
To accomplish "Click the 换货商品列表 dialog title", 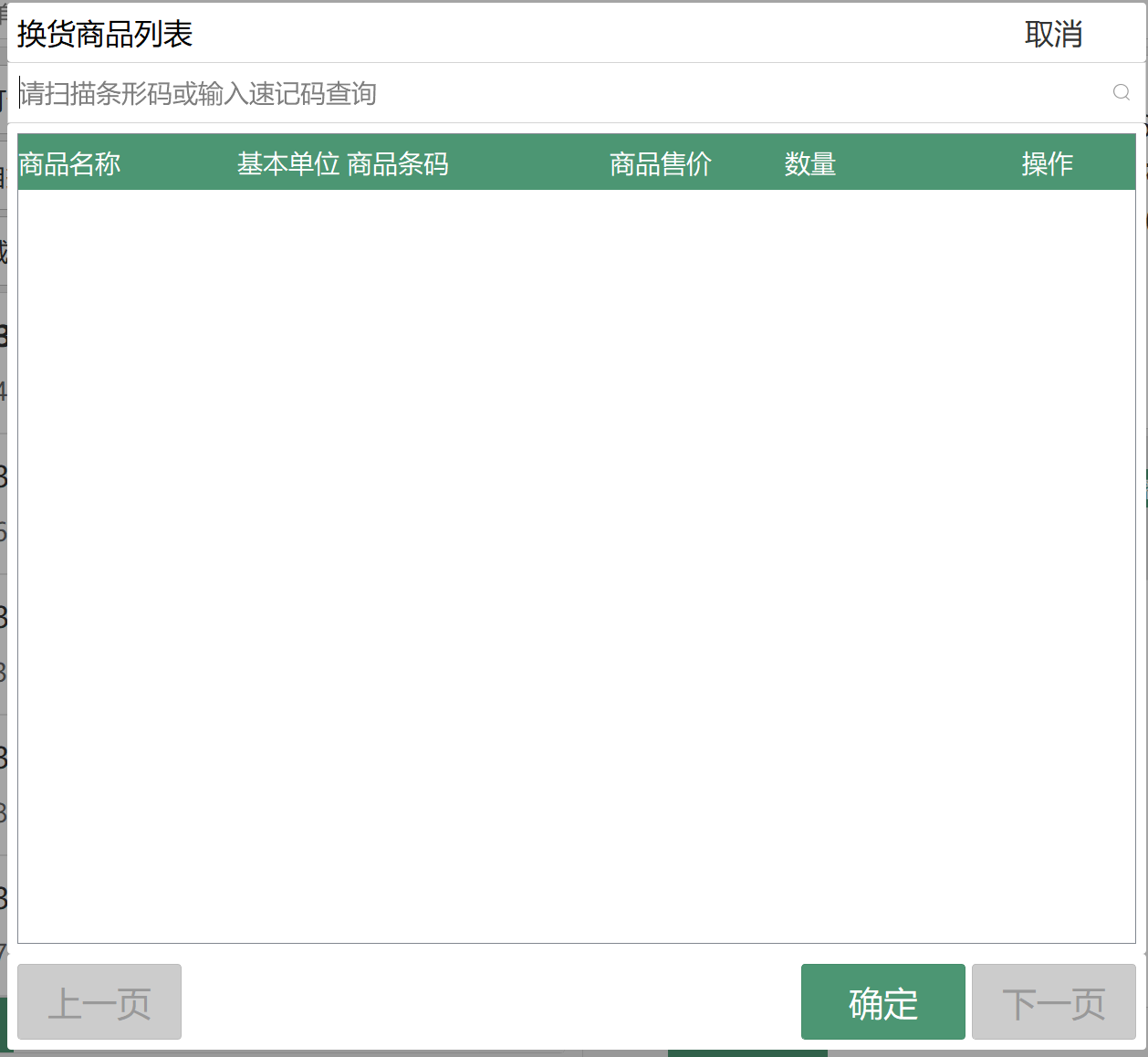I will pos(105,35).
